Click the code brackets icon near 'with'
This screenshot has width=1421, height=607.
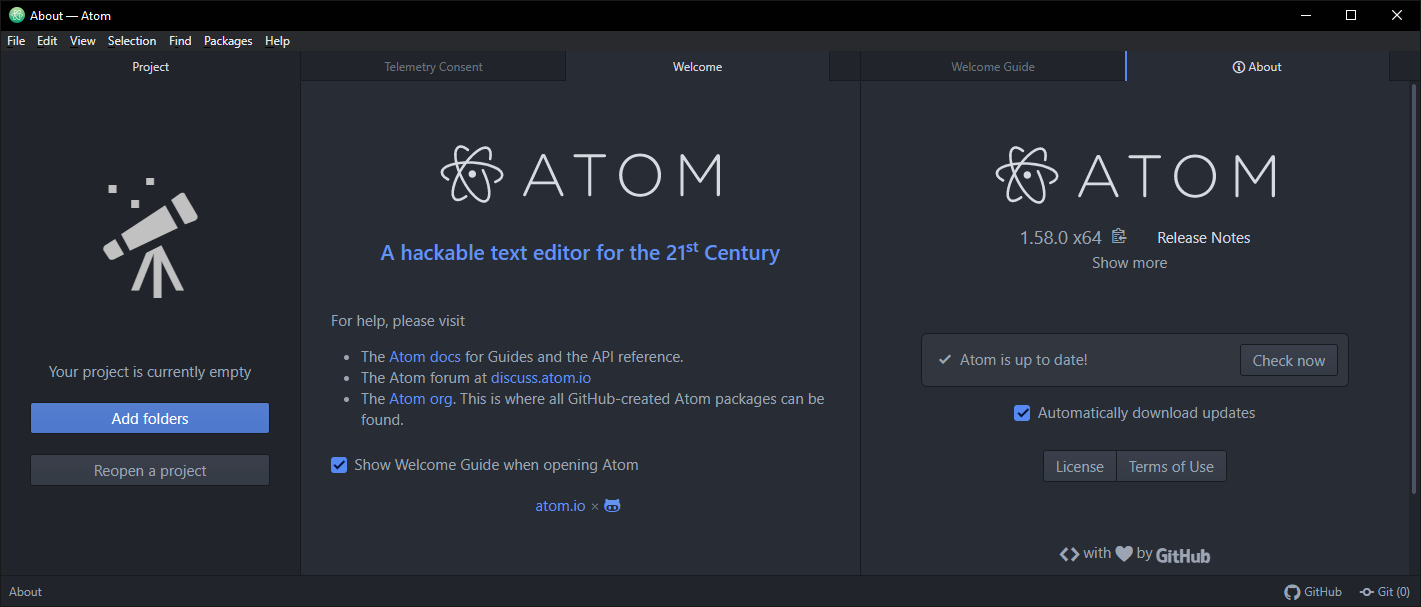(1069, 554)
